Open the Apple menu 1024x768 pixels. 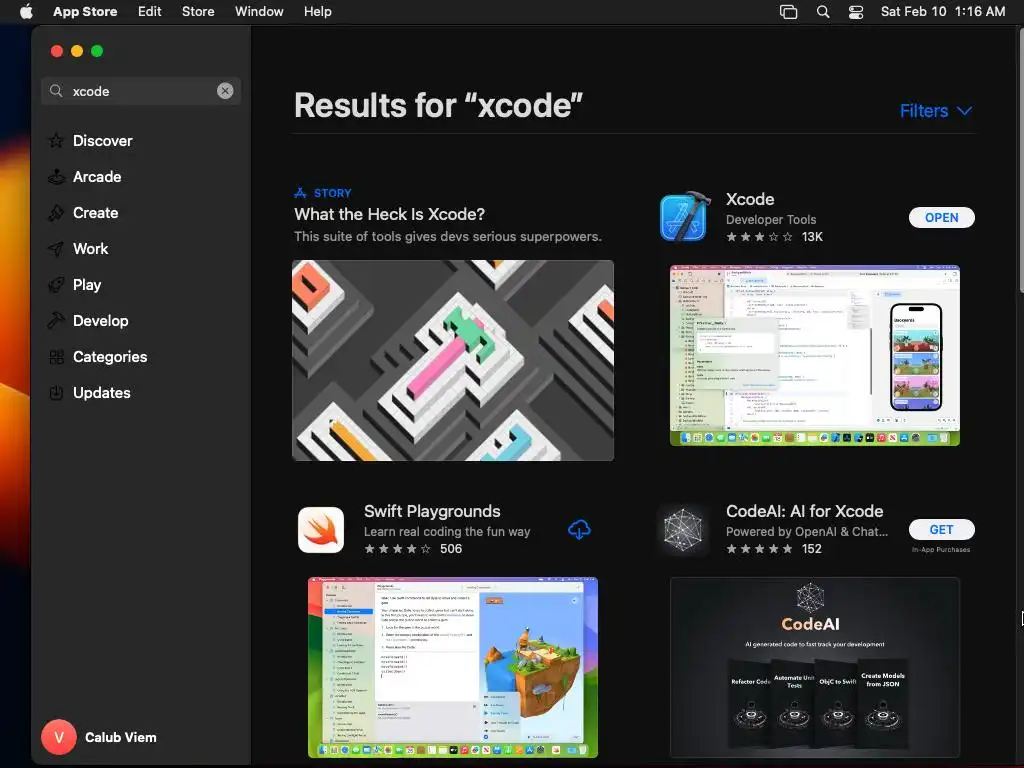coord(26,12)
